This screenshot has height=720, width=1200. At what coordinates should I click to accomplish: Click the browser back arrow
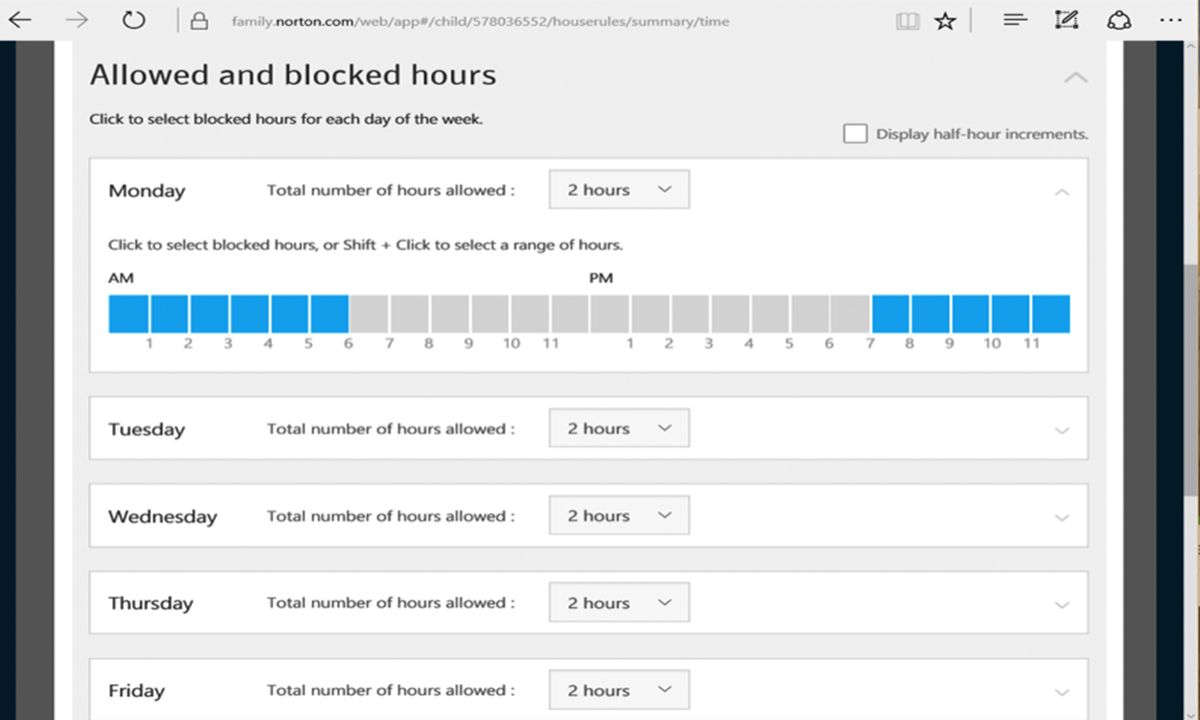[x=18, y=19]
